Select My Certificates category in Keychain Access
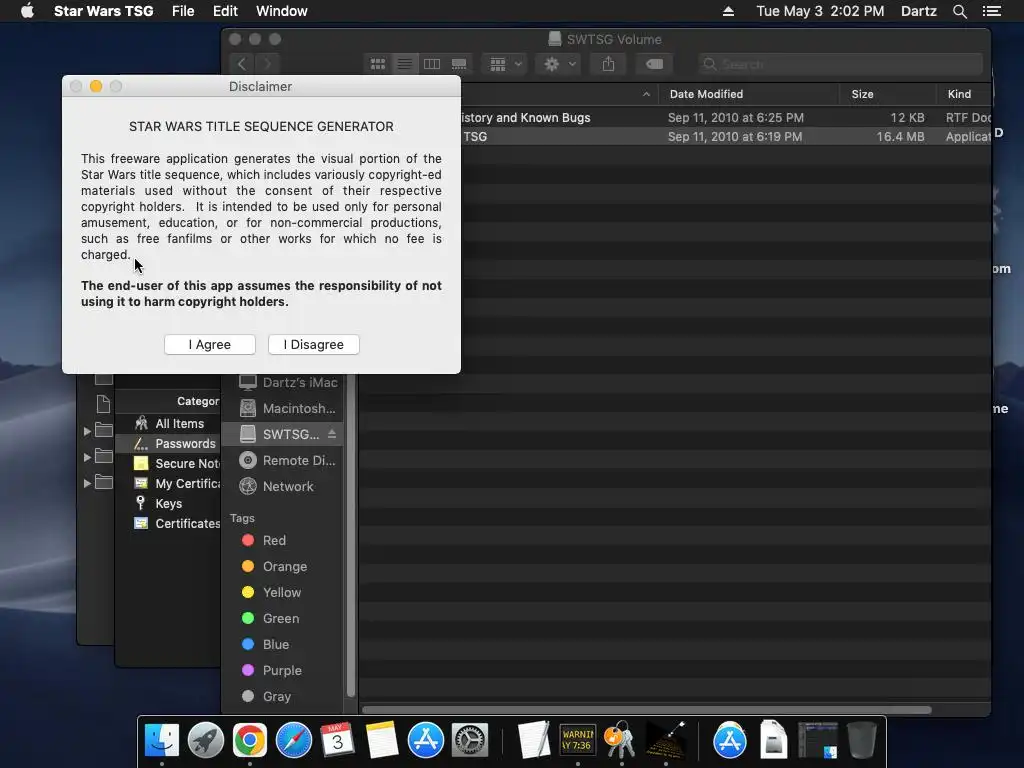The width and height of the screenshot is (1024, 768). point(168,483)
